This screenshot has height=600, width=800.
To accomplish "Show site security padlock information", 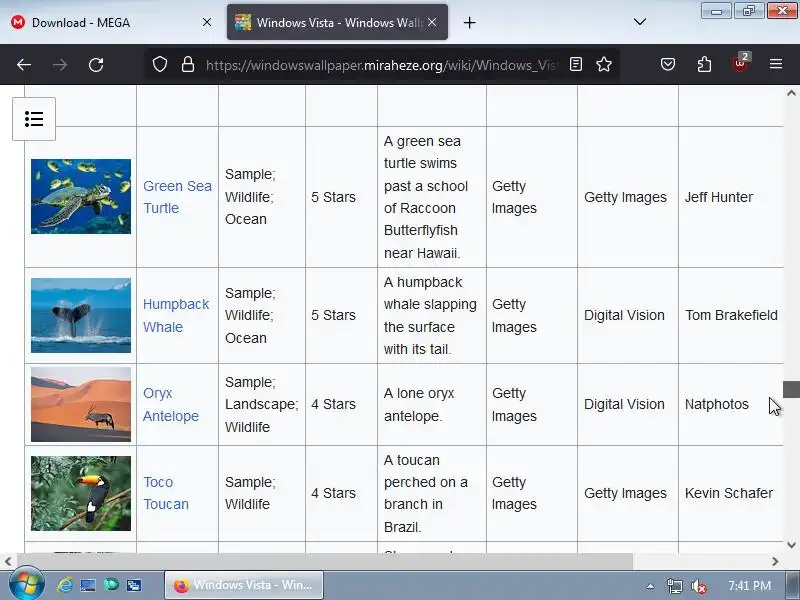I will point(188,64).
